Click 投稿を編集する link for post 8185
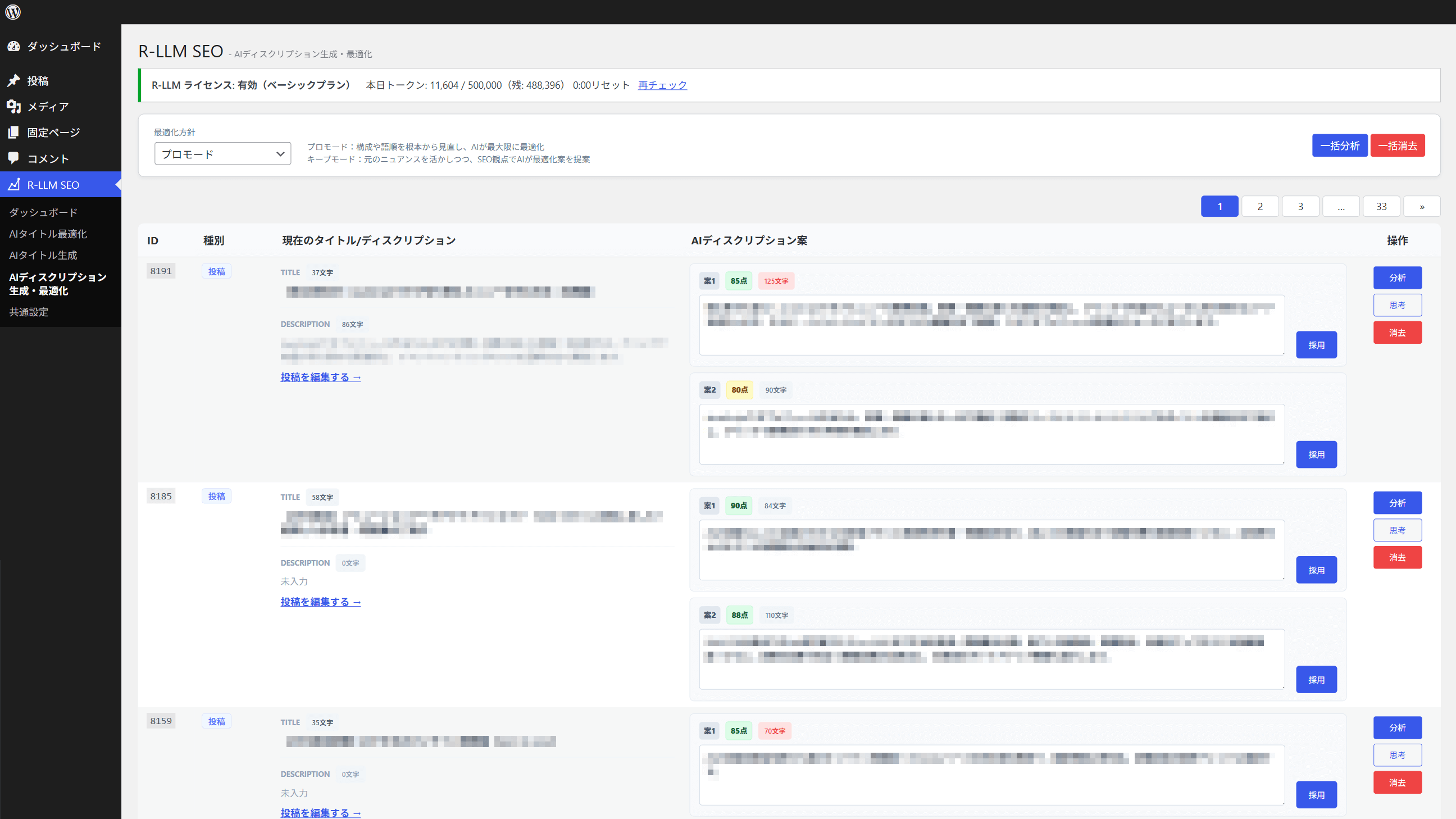The image size is (1456, 819). pyautogui.click(x=321, y=602)
